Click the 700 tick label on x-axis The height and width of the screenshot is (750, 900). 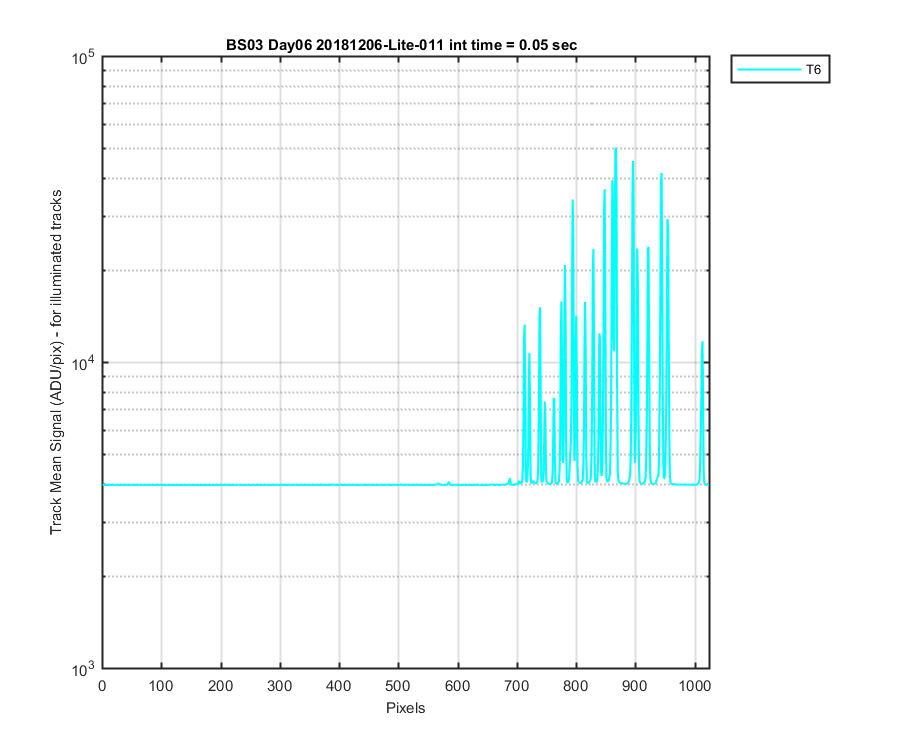(517, 686)
